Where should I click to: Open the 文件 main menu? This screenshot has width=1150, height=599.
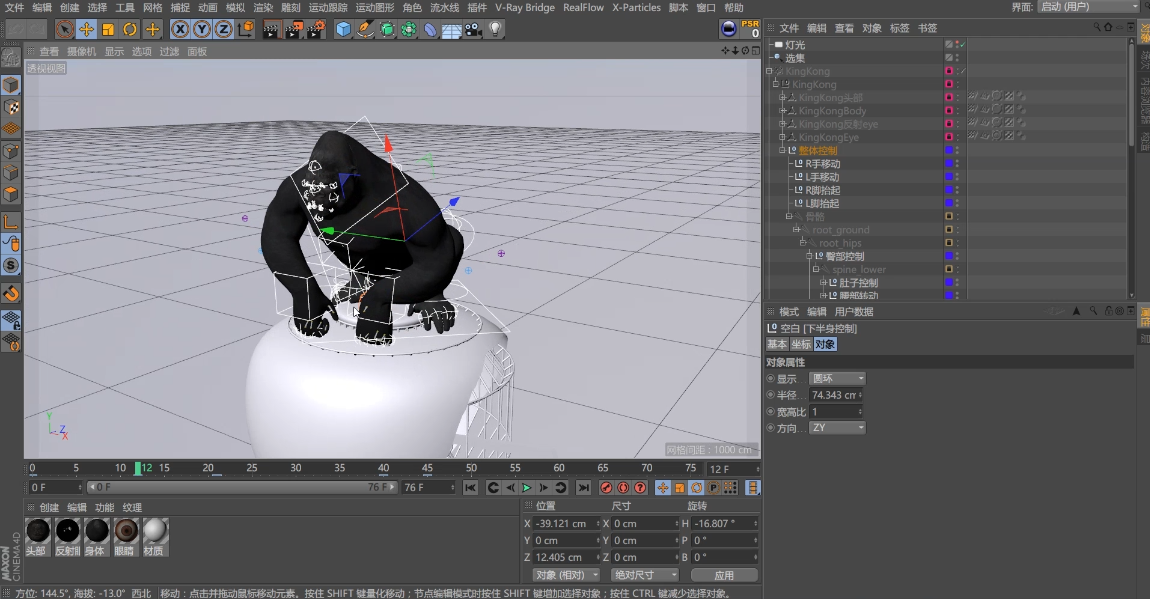[14, 7]
